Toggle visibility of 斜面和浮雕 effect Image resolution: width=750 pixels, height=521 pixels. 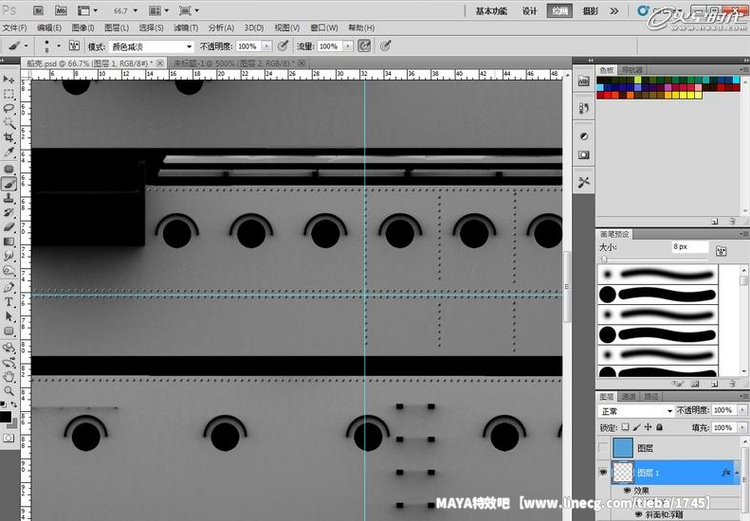click(x=638, y=514)
